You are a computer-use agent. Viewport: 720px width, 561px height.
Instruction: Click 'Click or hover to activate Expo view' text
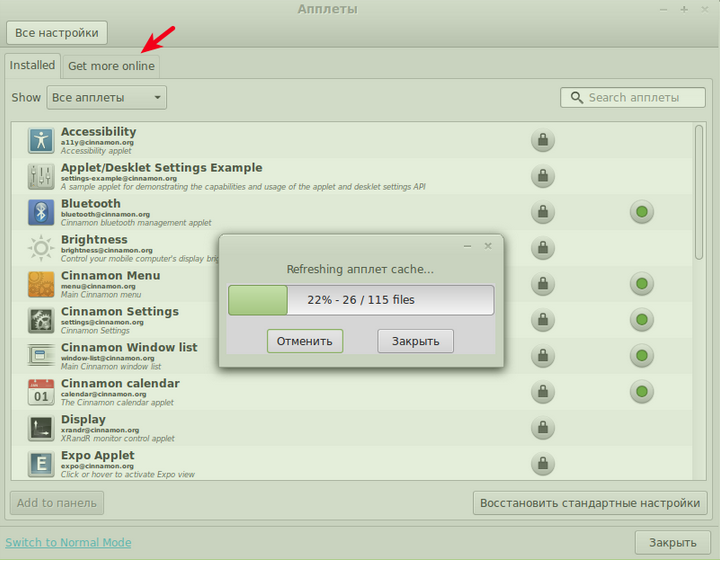[128, 474]
